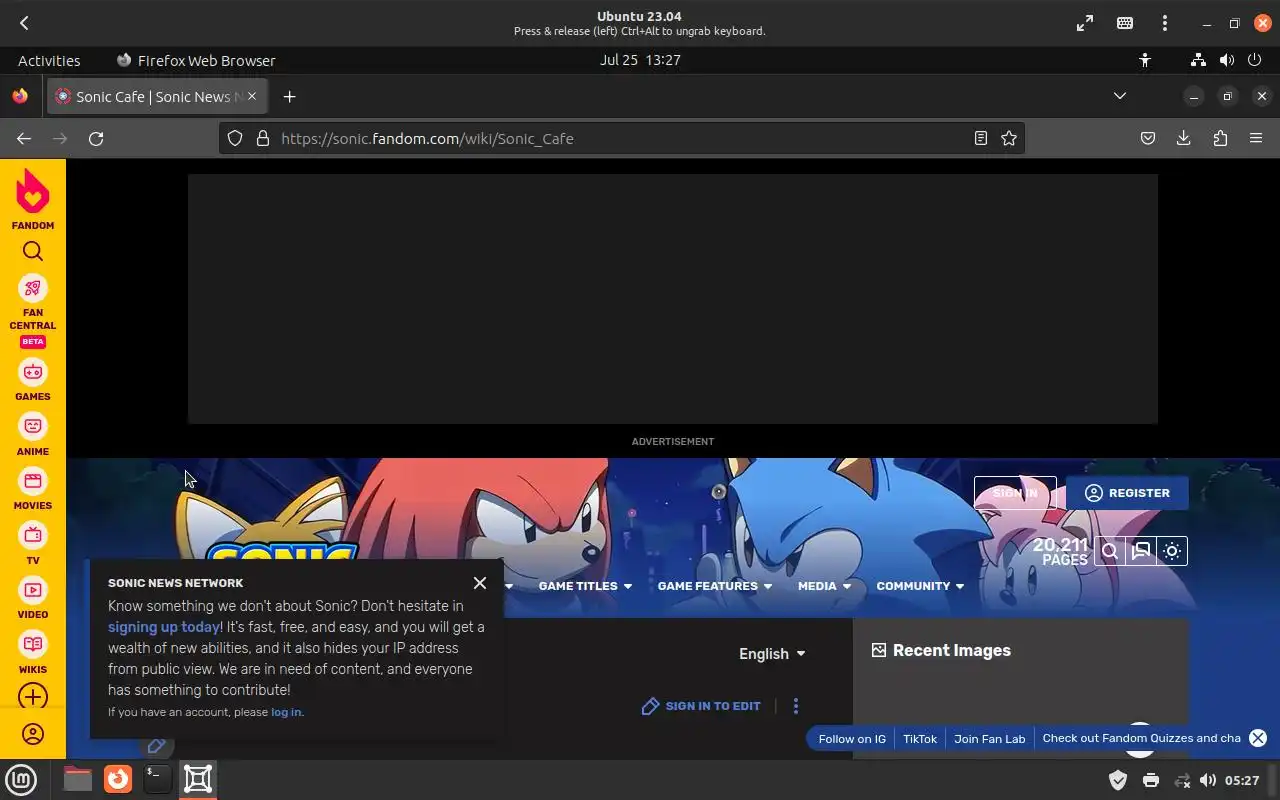
Task: Close the Sonic Cafe tab
Action: click(x=252, y=96)
